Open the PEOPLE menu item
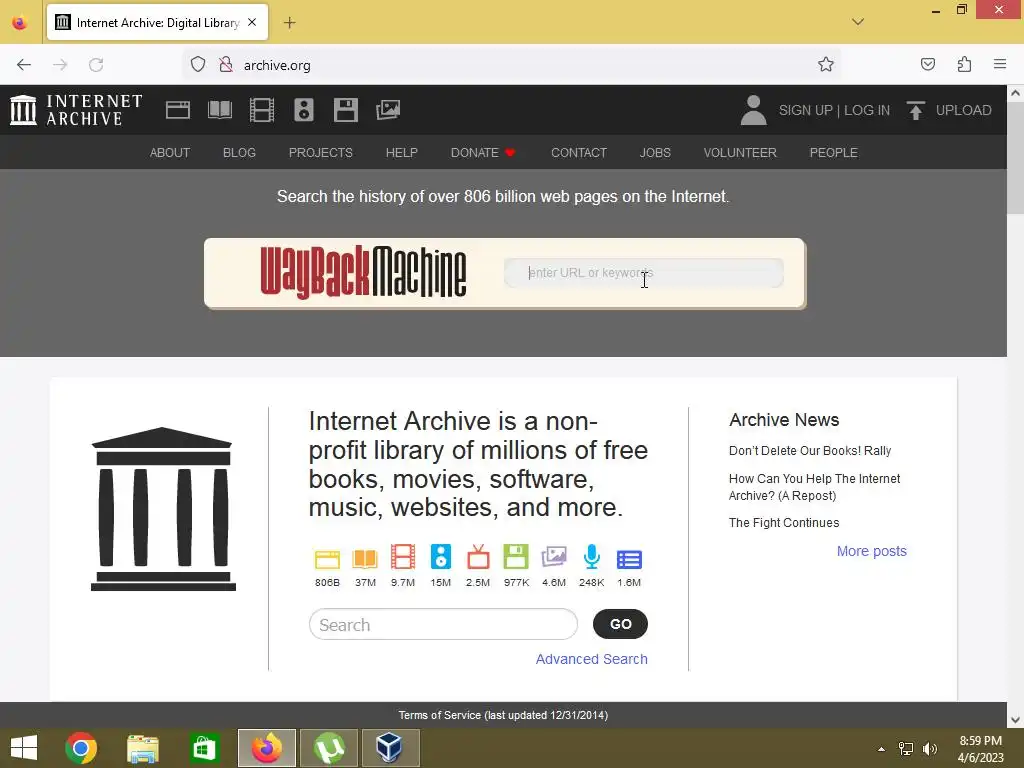The height and width of the screenshot is (768, 1024). pyautogui.click(x=833, y=153)
